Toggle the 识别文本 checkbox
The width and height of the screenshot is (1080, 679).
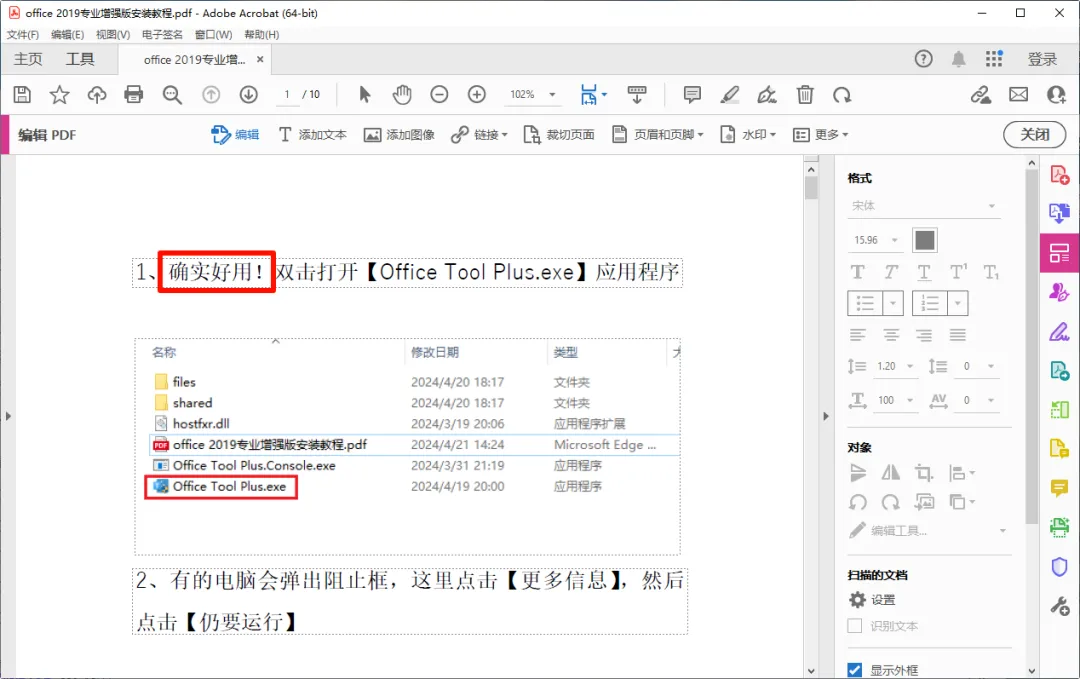(x=855, y=626)
